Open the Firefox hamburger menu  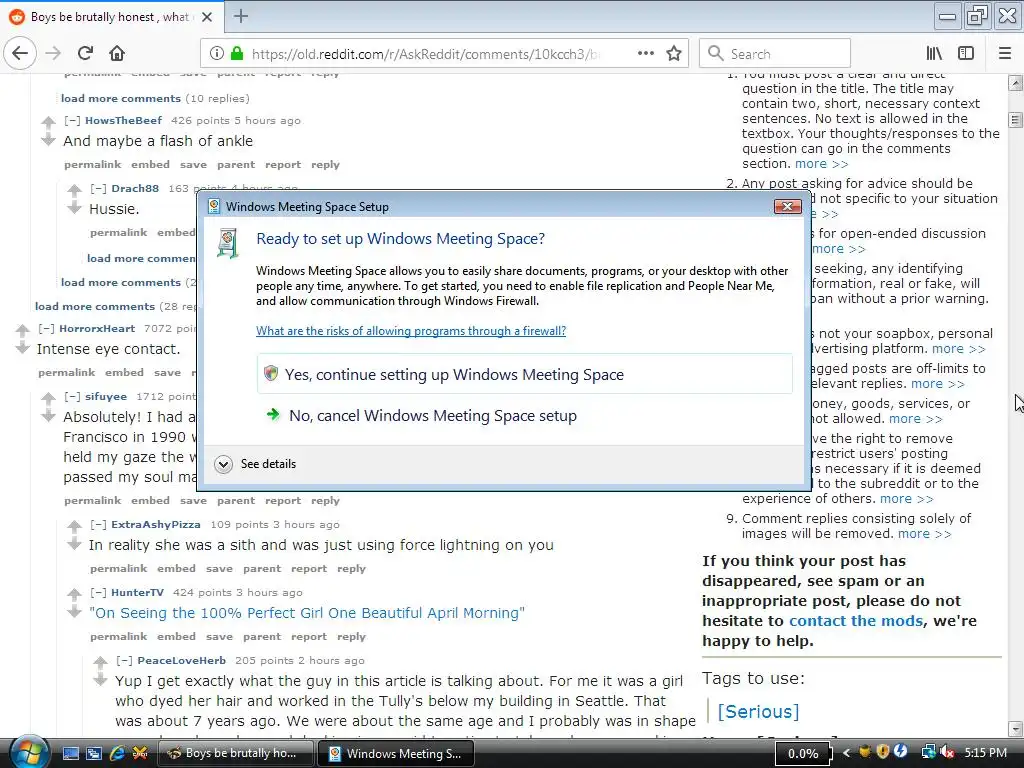[1004, 54]
